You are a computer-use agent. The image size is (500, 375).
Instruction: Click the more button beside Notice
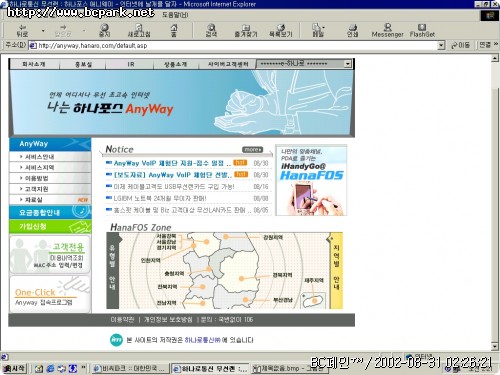pyautogui.click(x=252, y=150)
